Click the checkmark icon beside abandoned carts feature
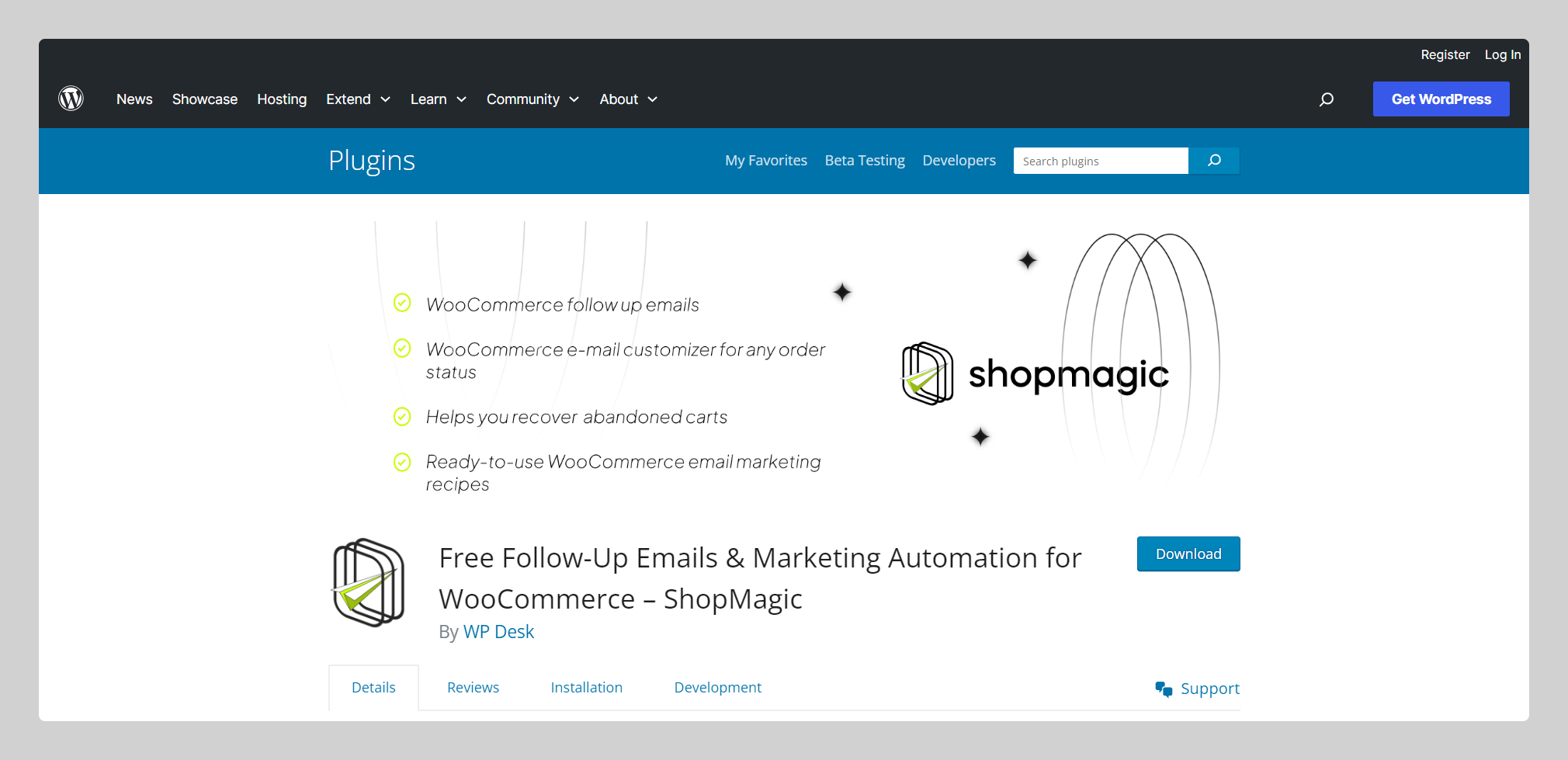1568x760 pixels. click(402, 416)
